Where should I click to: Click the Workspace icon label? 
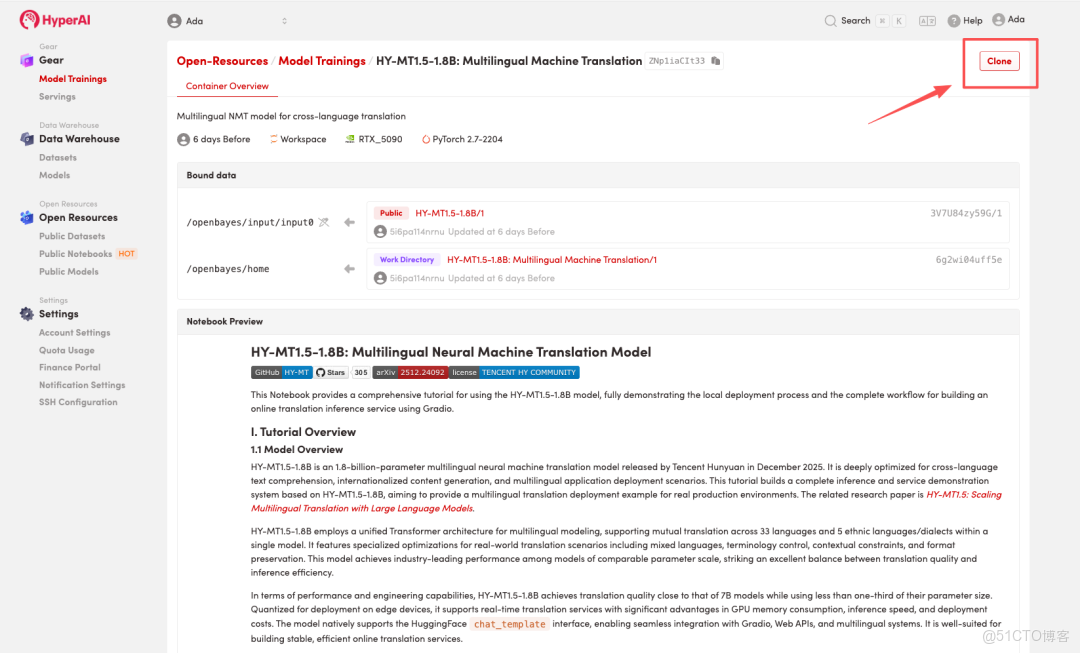298,139
